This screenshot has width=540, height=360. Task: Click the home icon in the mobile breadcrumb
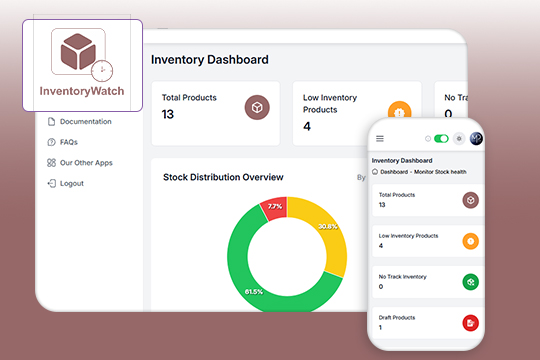pyautogui.click(x=375, y=172)
